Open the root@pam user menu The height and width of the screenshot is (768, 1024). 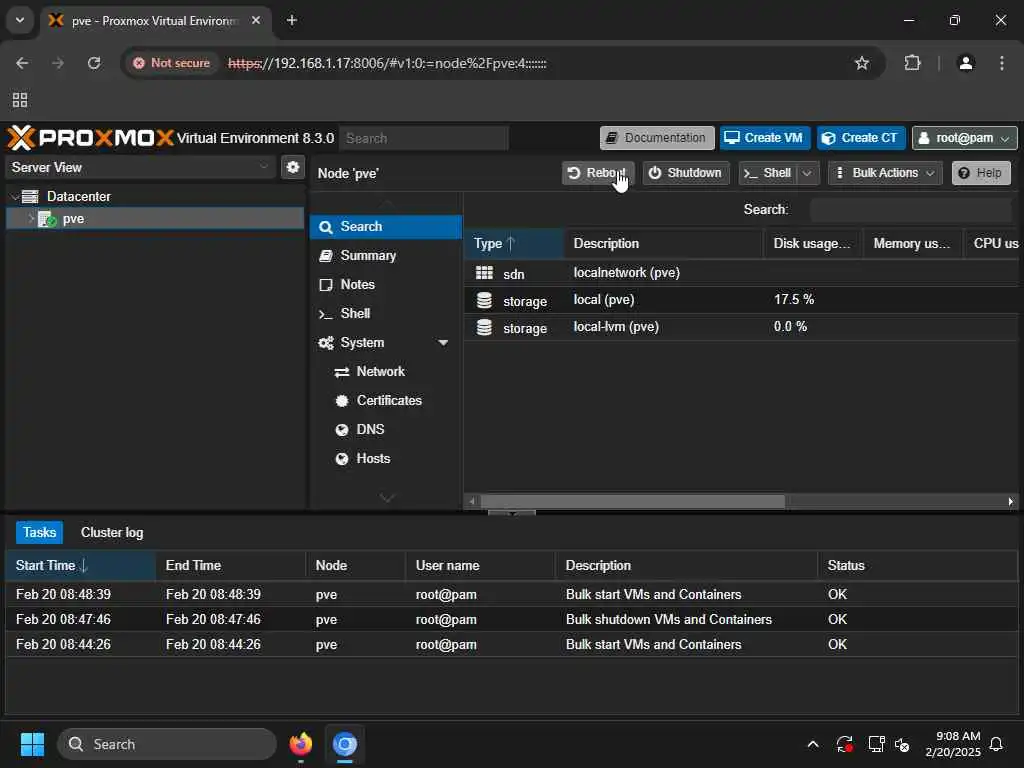964,138
